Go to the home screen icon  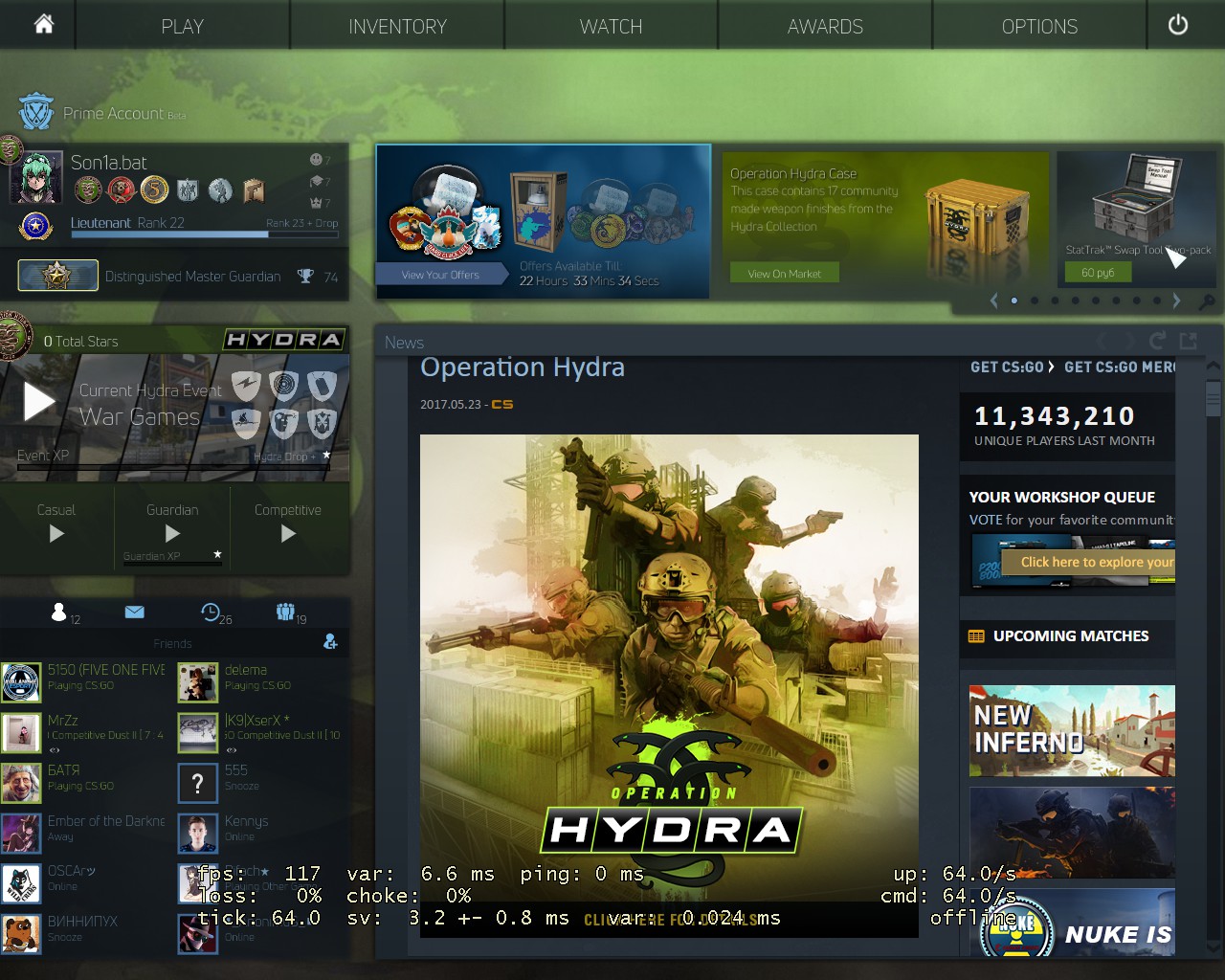[43, 25]
